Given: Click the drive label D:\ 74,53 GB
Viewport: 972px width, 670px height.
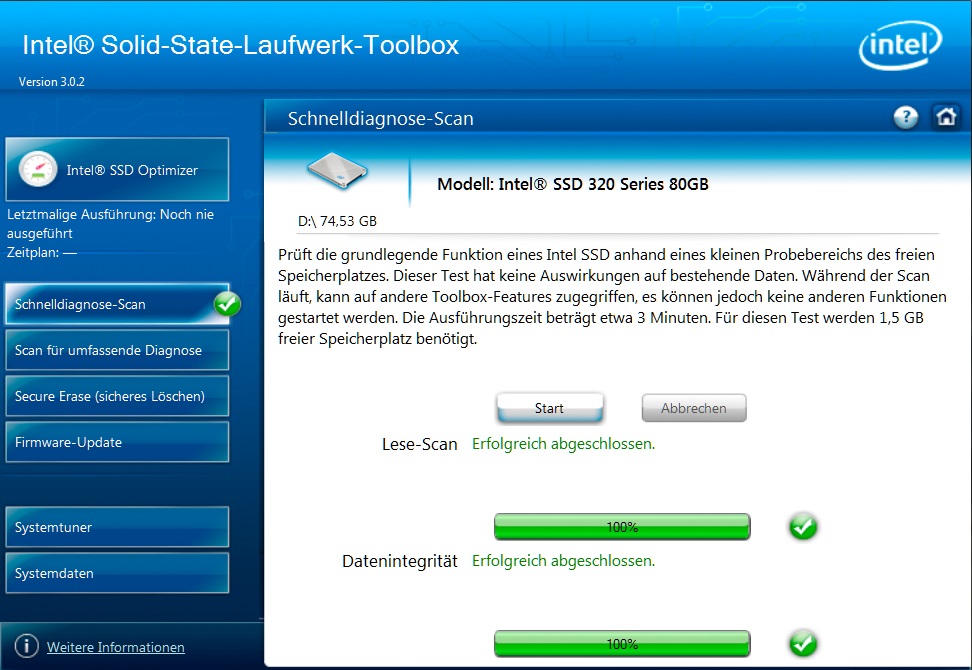Looking at the screenshot, I should point(337,221).
